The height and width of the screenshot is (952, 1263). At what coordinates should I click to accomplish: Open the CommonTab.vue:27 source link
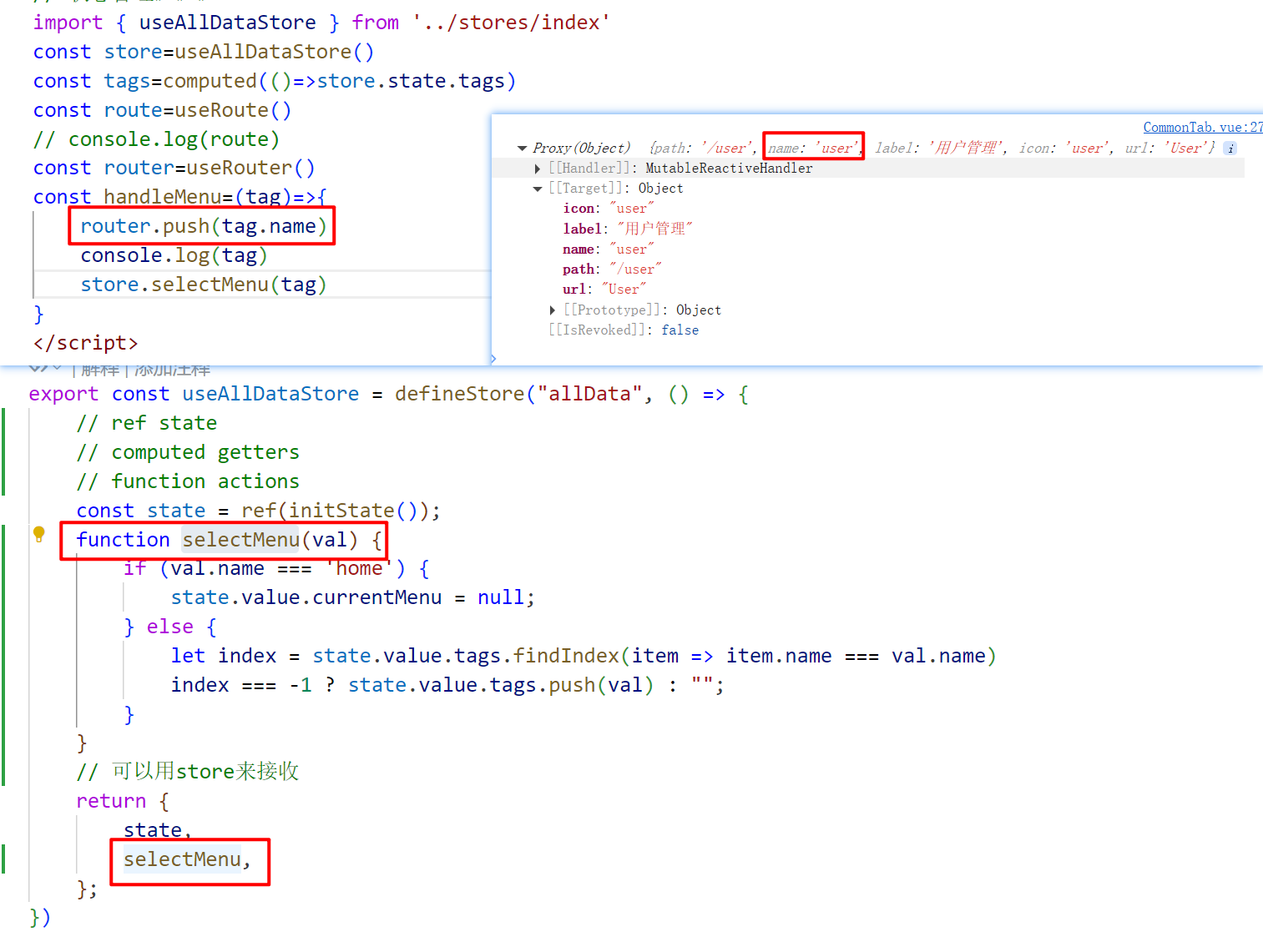[1202, 127]
